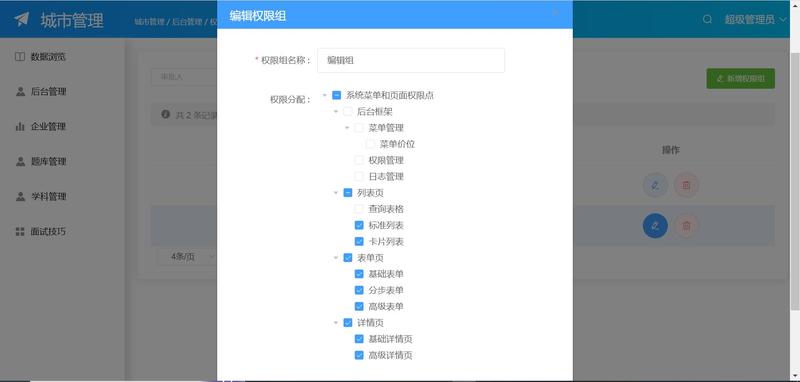Click the search input behind the dialog
The width and height of the screenshot is (800, 382).
pos(184,77)
